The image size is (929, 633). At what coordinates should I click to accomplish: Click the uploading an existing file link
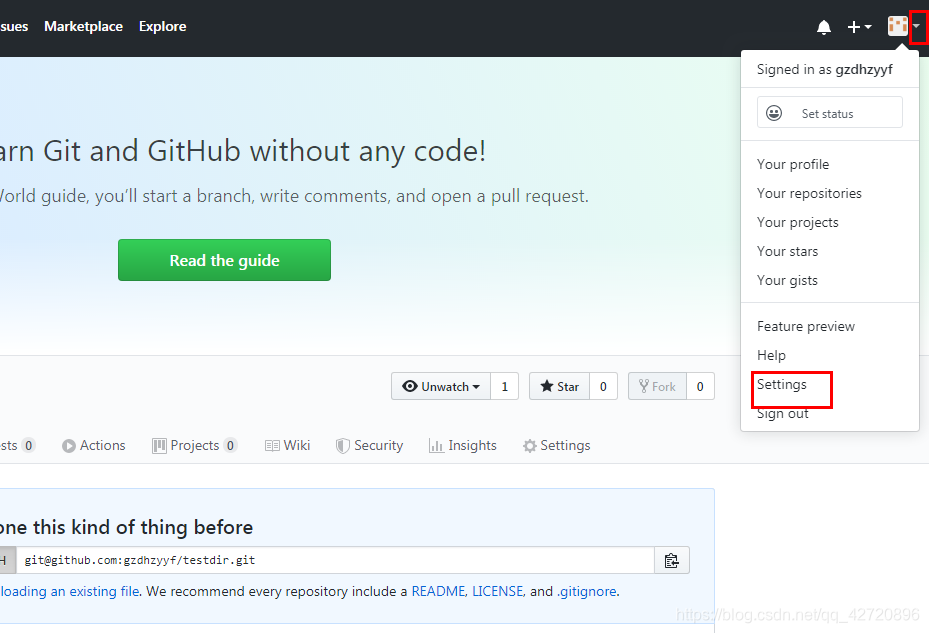[69, 591]
